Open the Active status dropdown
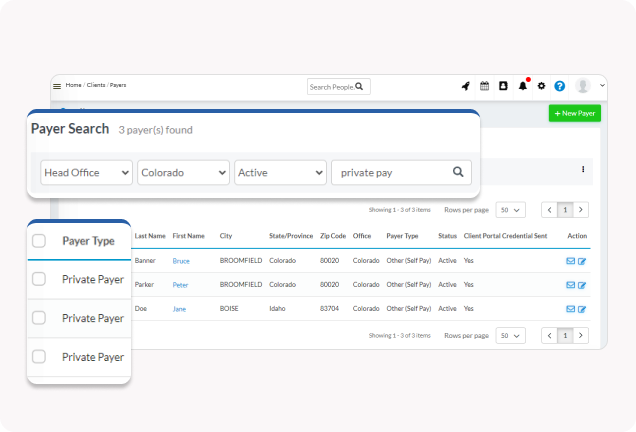The height and width of the screenshot is (432, 636). click(280, 173)
